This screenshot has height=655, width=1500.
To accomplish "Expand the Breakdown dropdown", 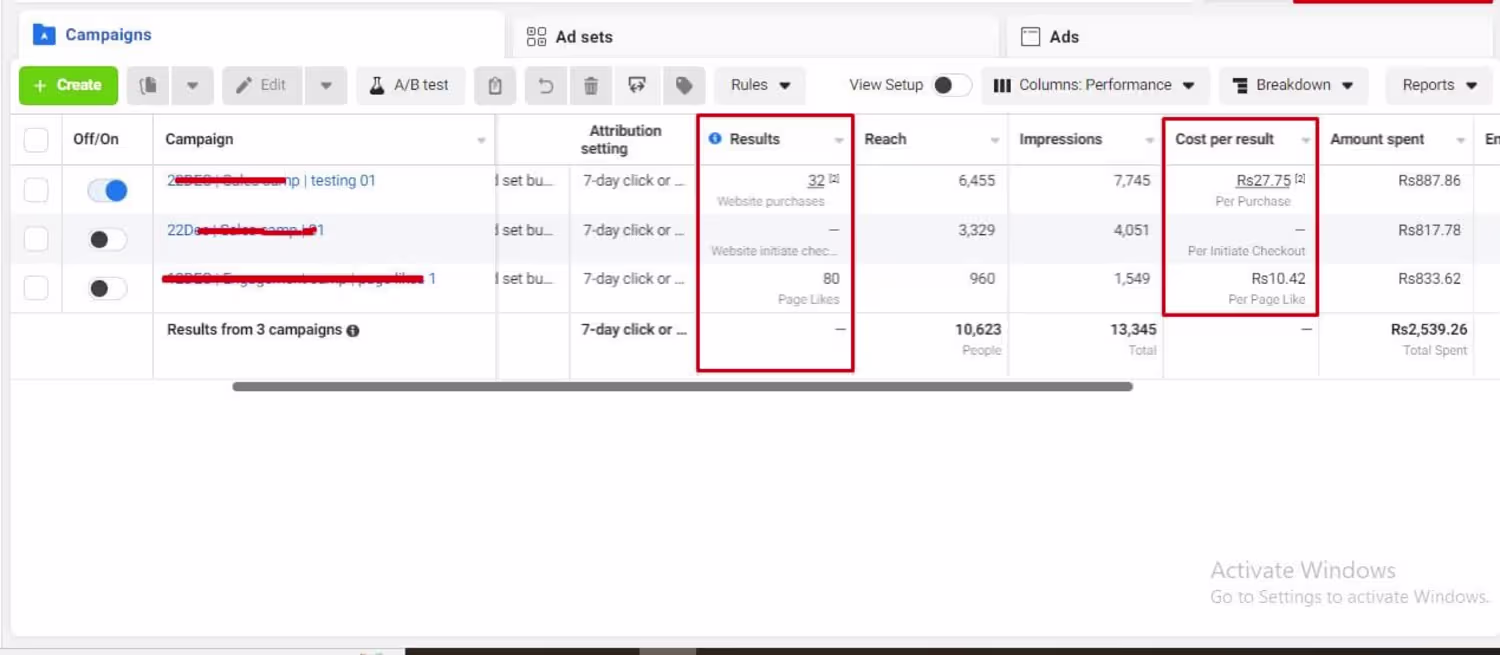I will tap(1293, 86).
